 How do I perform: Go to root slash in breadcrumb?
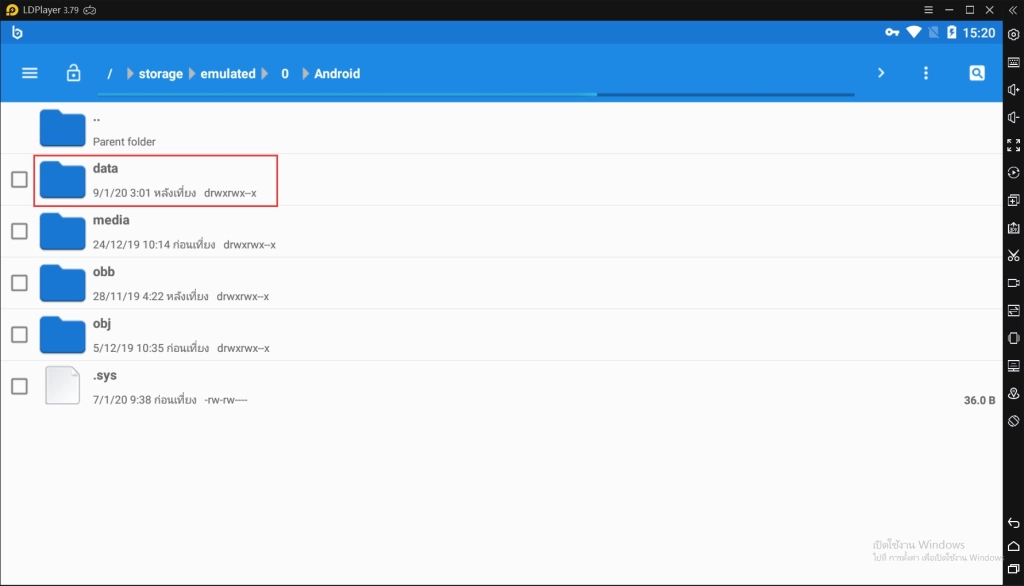(x=110, y=74)
